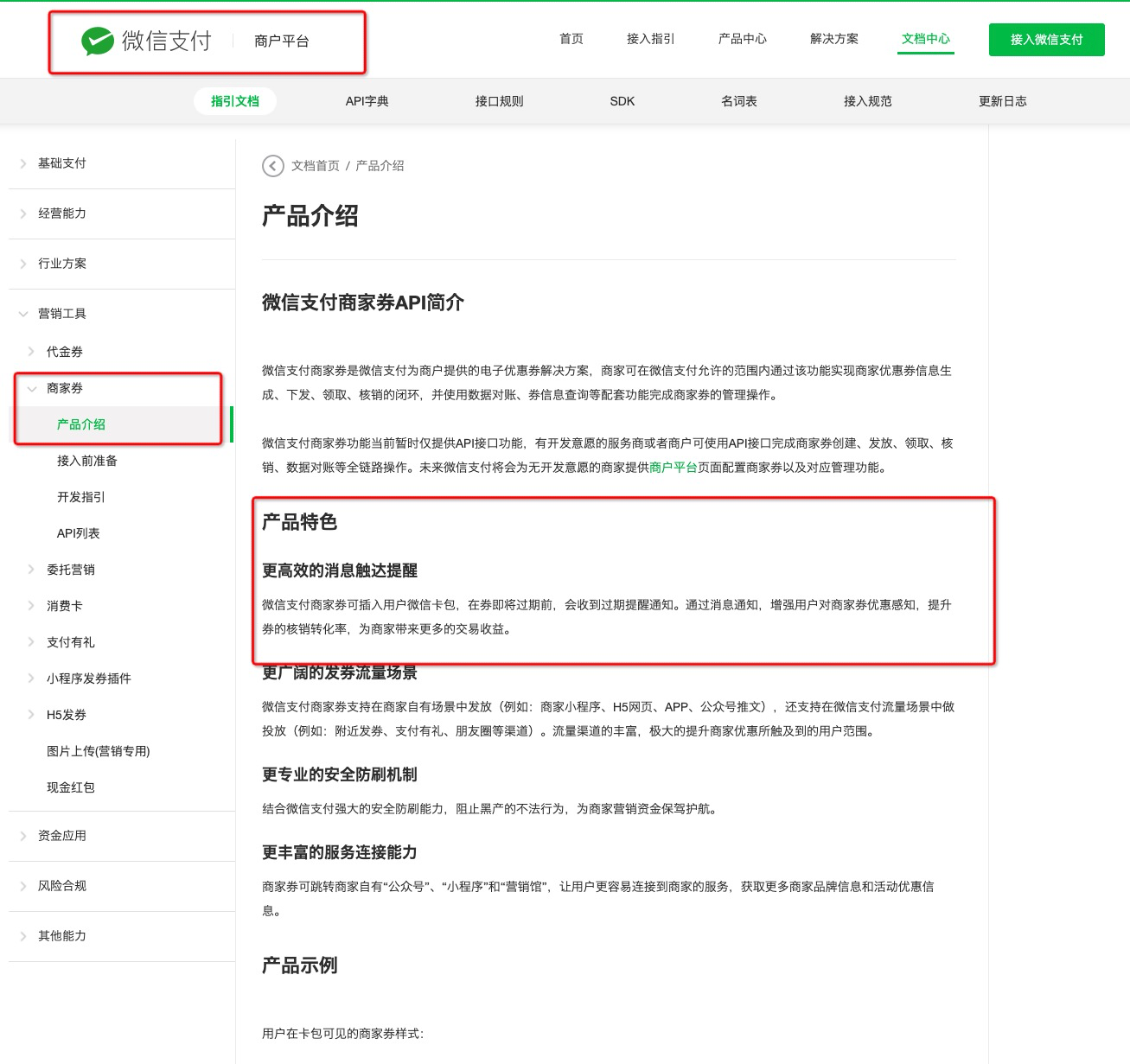This screenshot has width=1130, height=1064.
Task: Collapse the 营销工具 sidebar section chevron
Action: (x=23, y=314)
